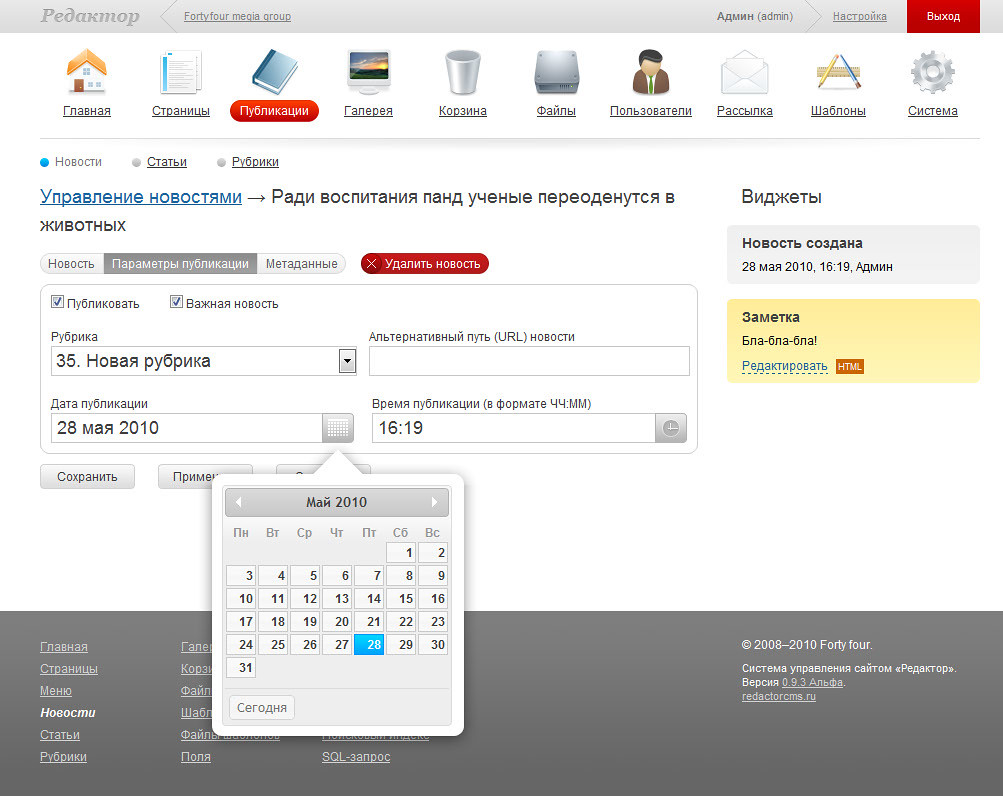1003x796 pixels.
Task: Expand the Рубрика dropdown list
Action: click(x=347, y=361)
